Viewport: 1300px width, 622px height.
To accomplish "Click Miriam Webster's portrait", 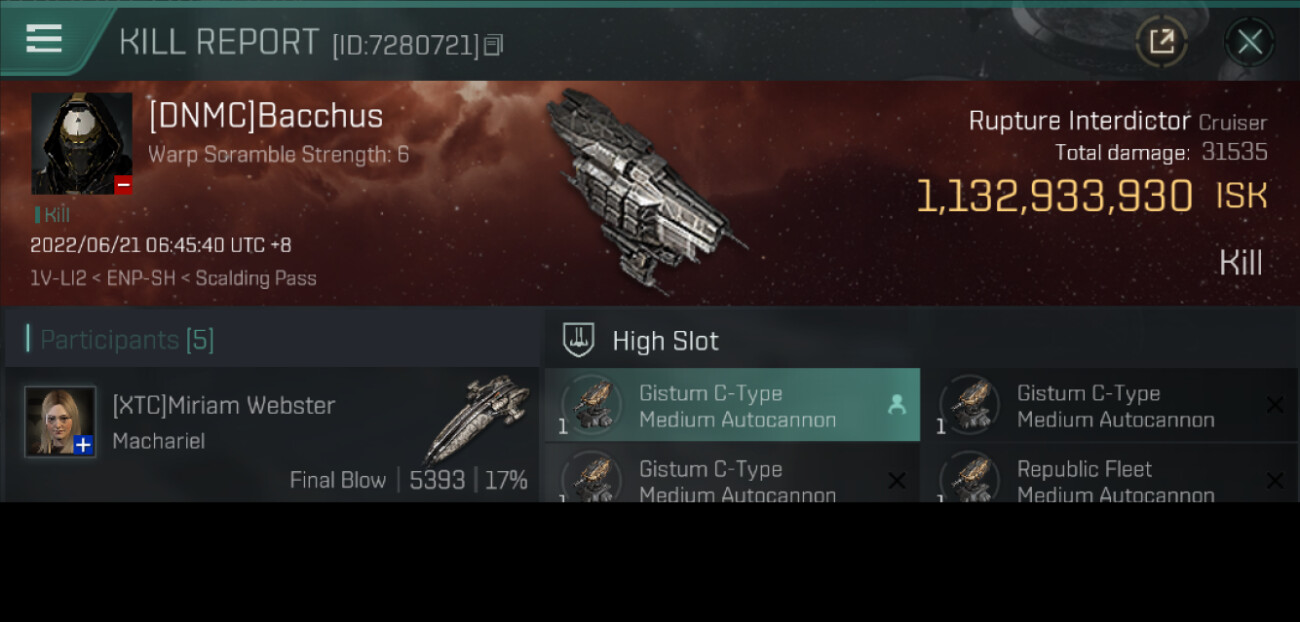I will tap(60, 421).
